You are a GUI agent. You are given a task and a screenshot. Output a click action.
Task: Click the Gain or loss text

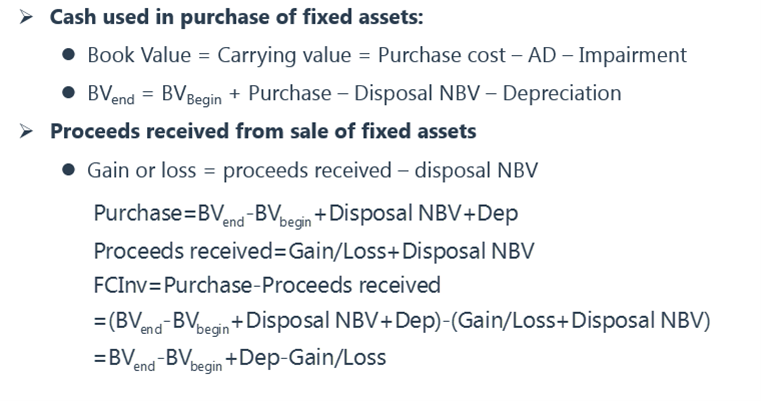(142, 170)
